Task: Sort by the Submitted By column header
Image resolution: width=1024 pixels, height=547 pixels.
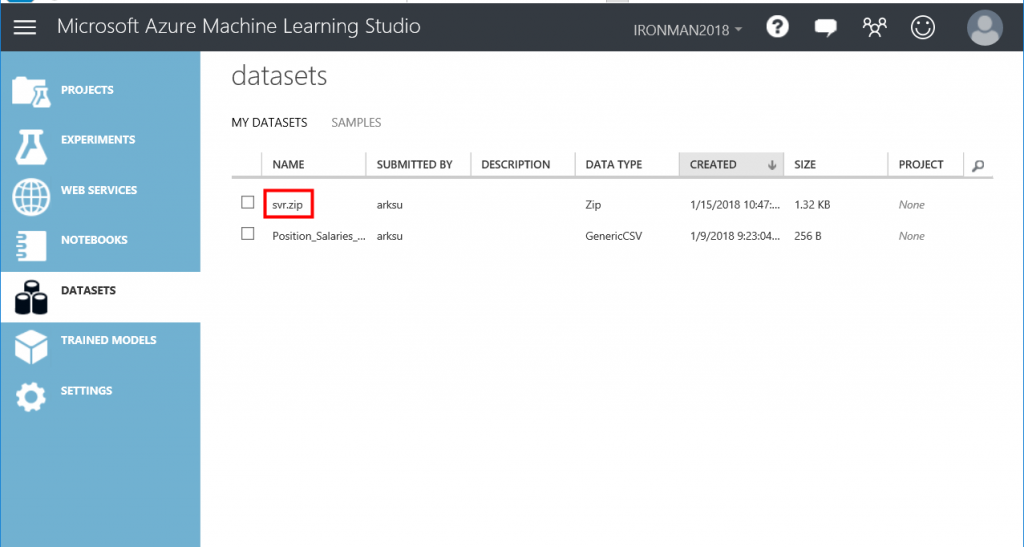Action: (x=414, y=164)
